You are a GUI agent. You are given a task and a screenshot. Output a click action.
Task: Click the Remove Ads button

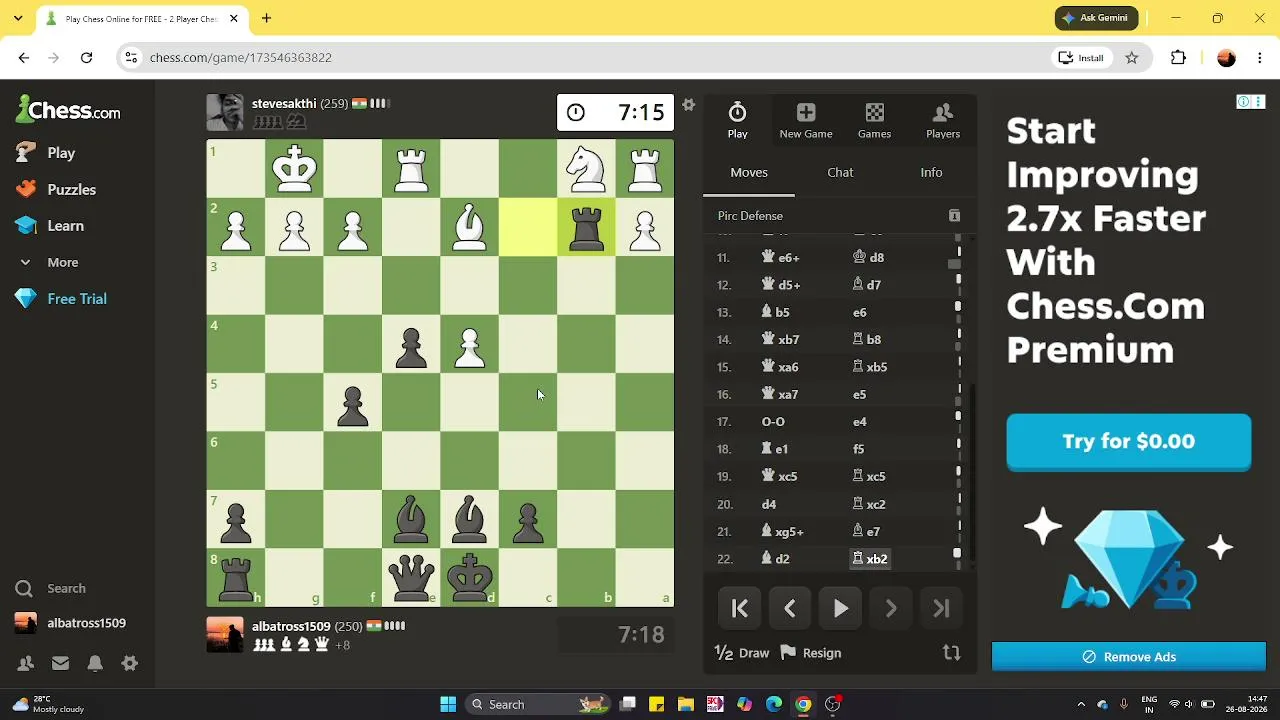point(1128,657)
